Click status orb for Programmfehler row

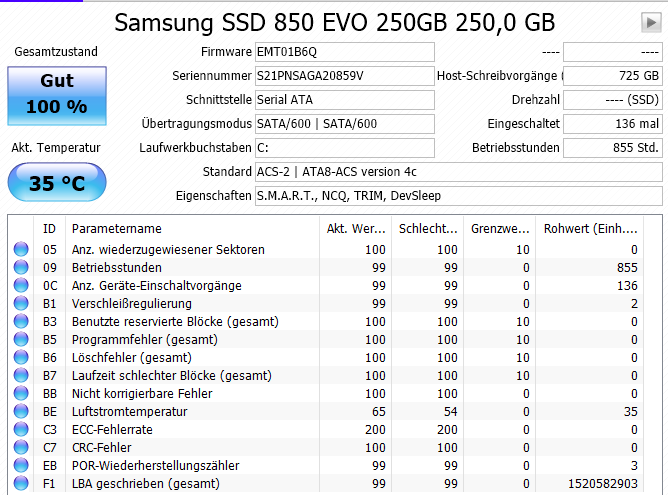21,339
